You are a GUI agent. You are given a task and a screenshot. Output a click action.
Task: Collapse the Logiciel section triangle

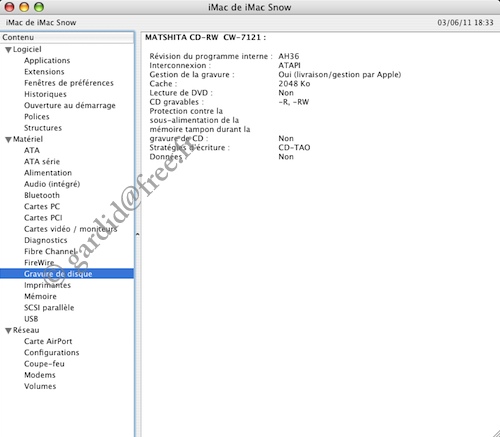pyautogui.click(x=8, y=50)
